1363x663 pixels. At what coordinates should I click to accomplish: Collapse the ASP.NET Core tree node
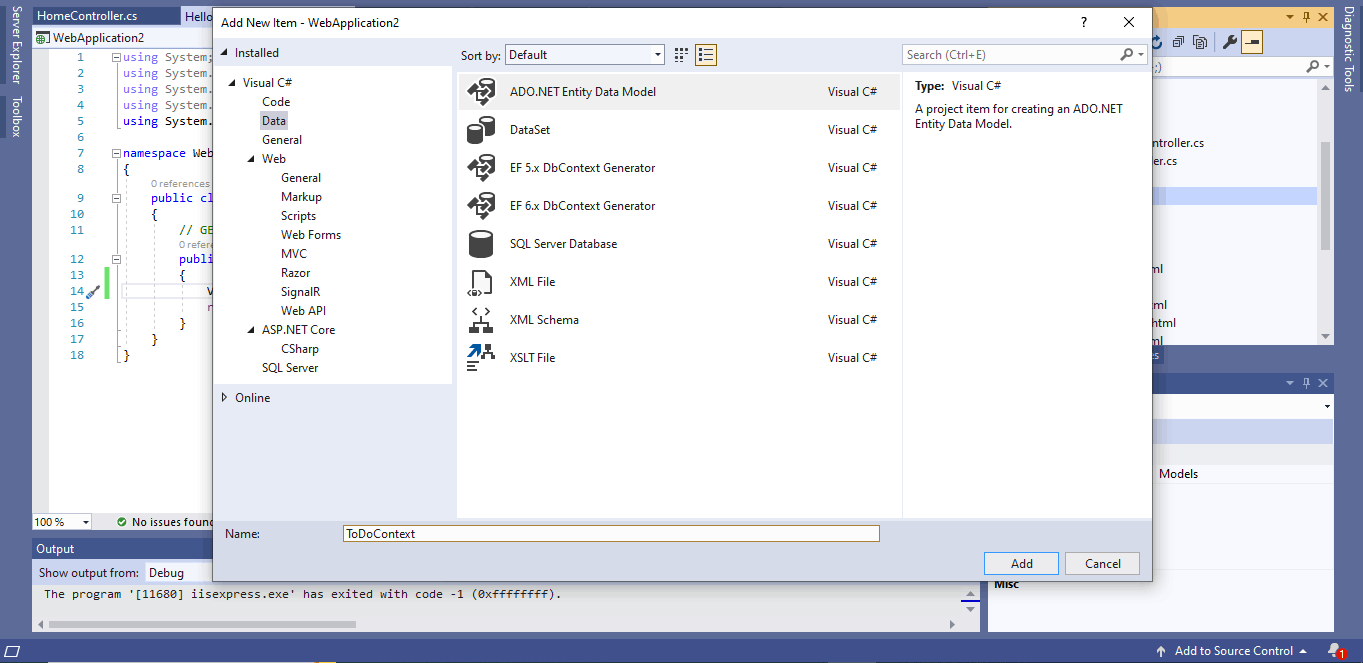coord(252,330)
